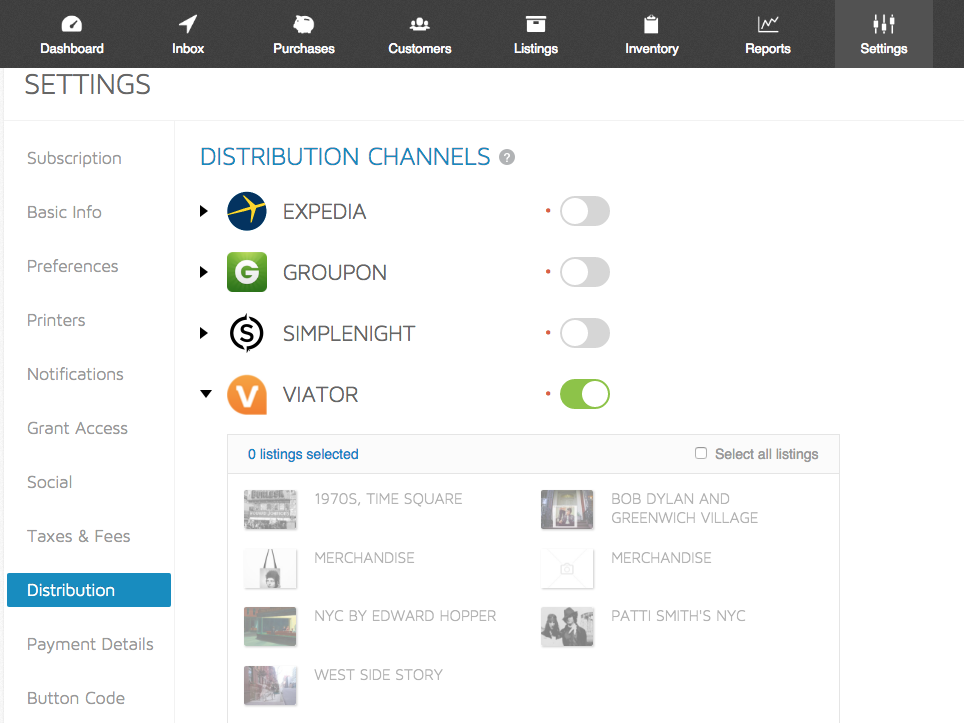
Task: Select the West Side Story thumbnail
Action: tap(270, 685)
